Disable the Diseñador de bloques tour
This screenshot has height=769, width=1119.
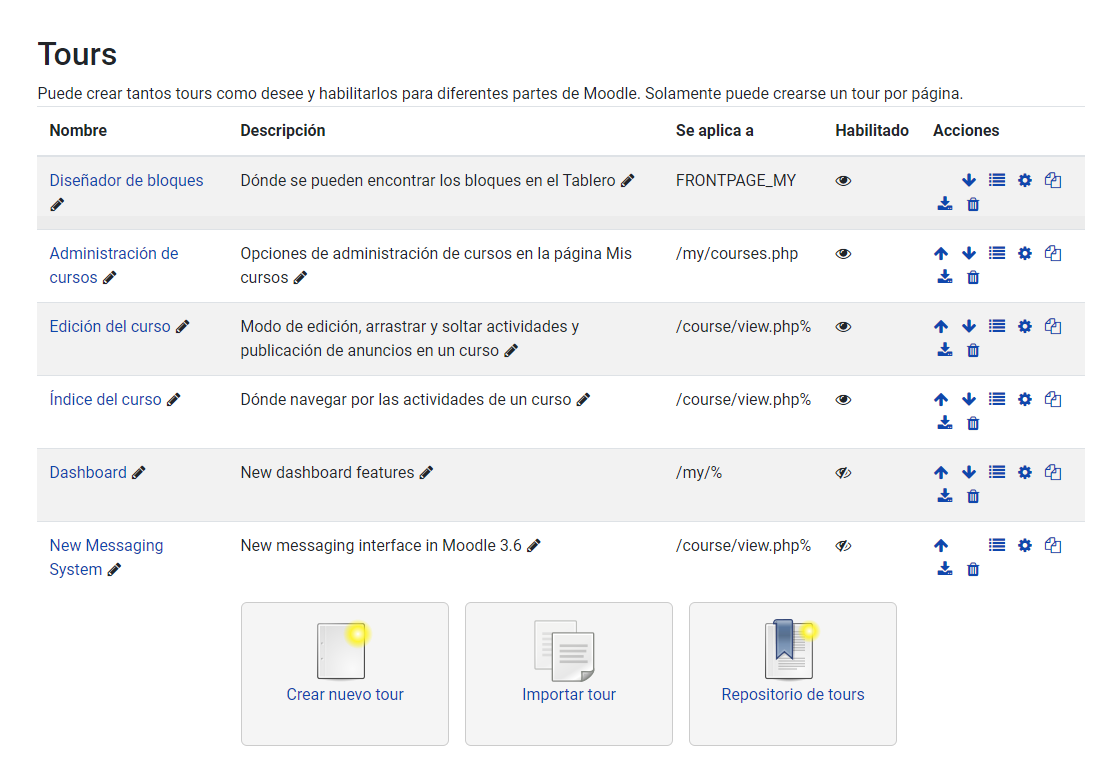843,181
